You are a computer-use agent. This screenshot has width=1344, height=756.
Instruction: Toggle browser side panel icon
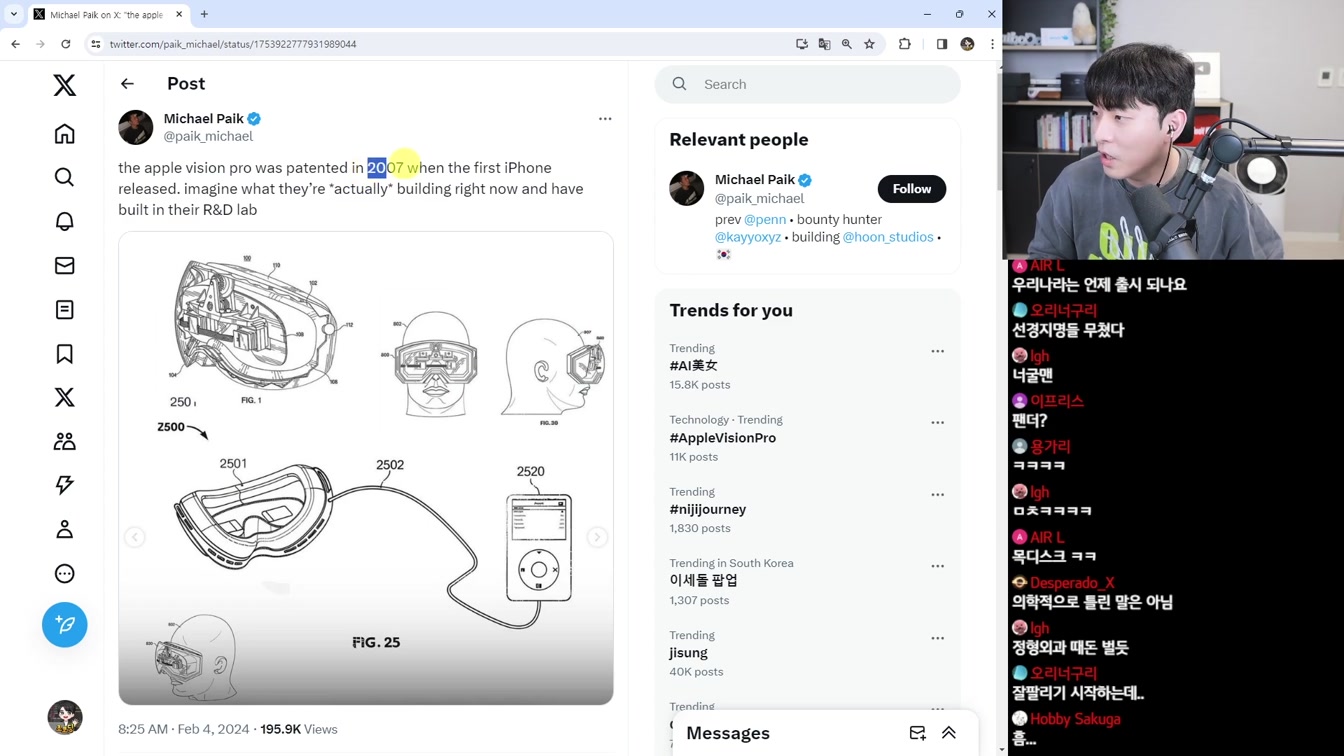click(942, 44)
